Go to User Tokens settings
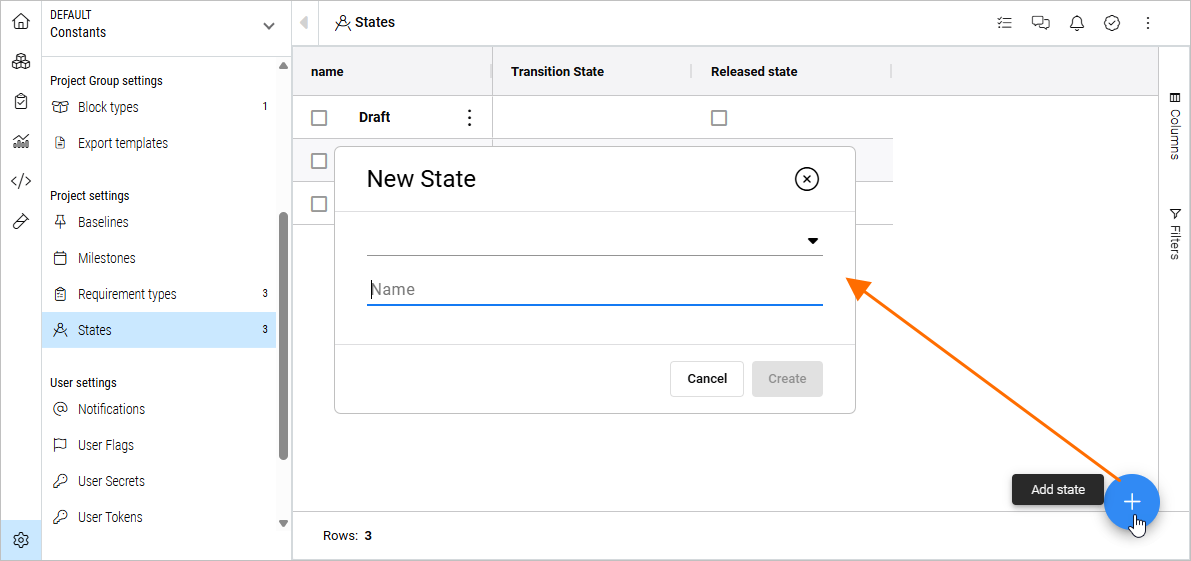The height and width of the screenshot is (561, 1191). click(x=110, y=517)
